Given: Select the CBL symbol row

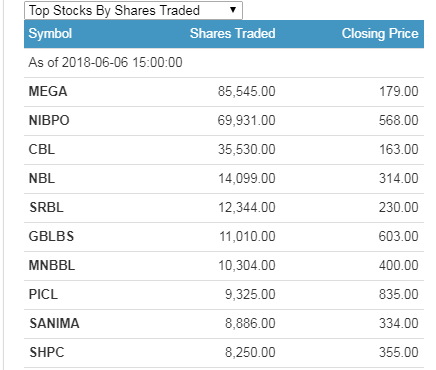Looking at the screenshot, I should [x=224, y=150].
